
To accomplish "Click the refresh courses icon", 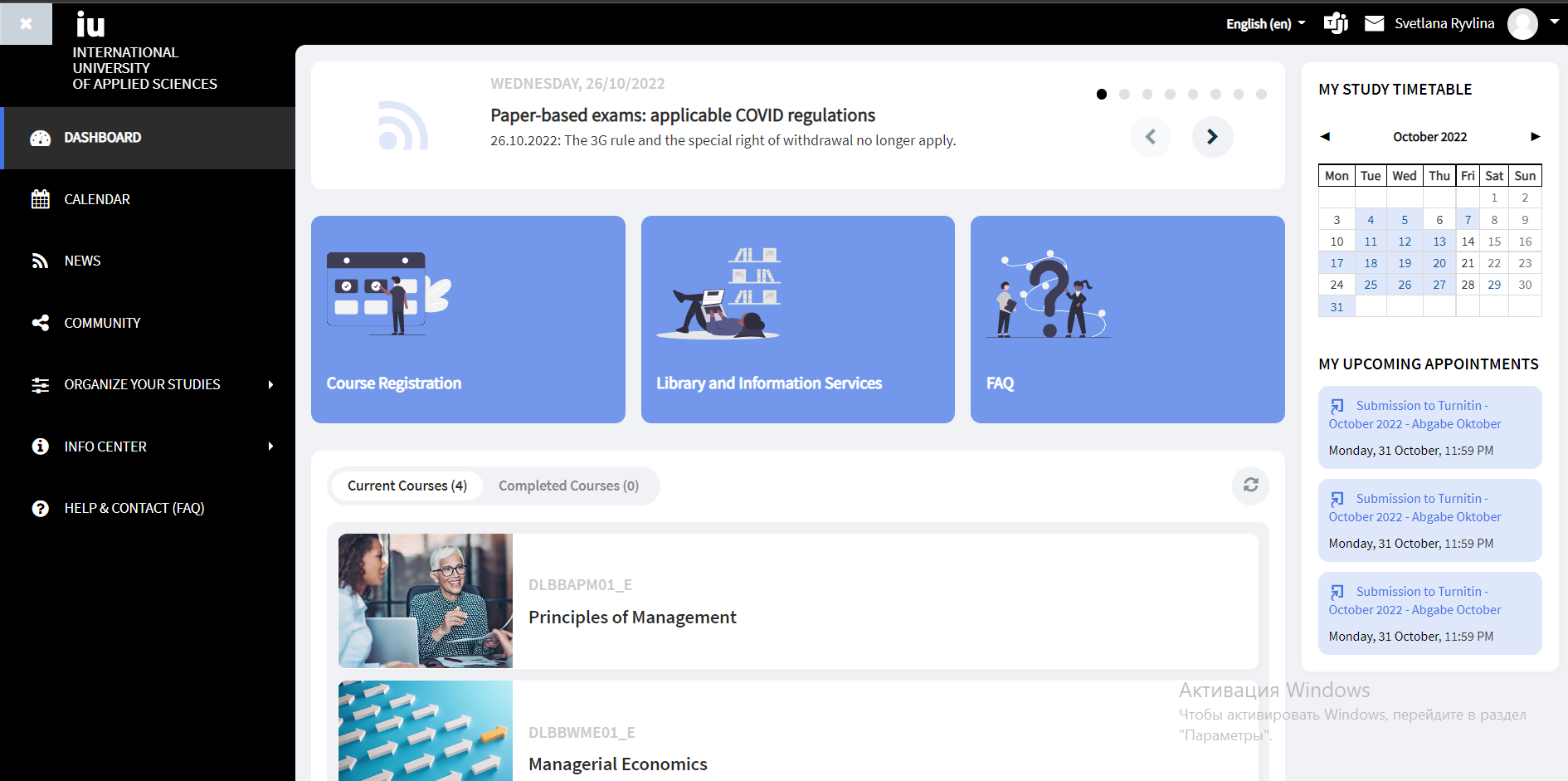I will [1251, 485].
